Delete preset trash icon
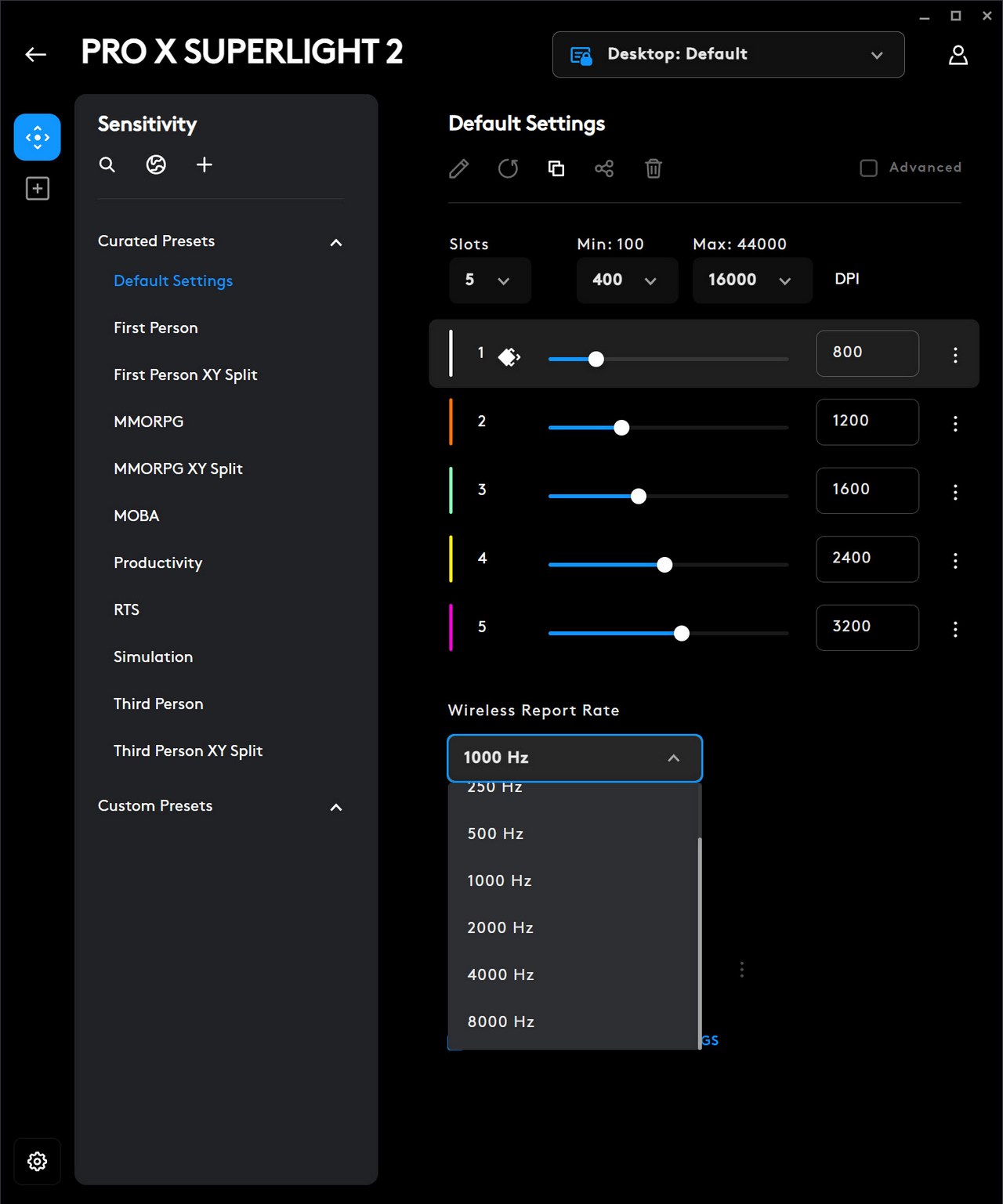 [x=654, y=168]
